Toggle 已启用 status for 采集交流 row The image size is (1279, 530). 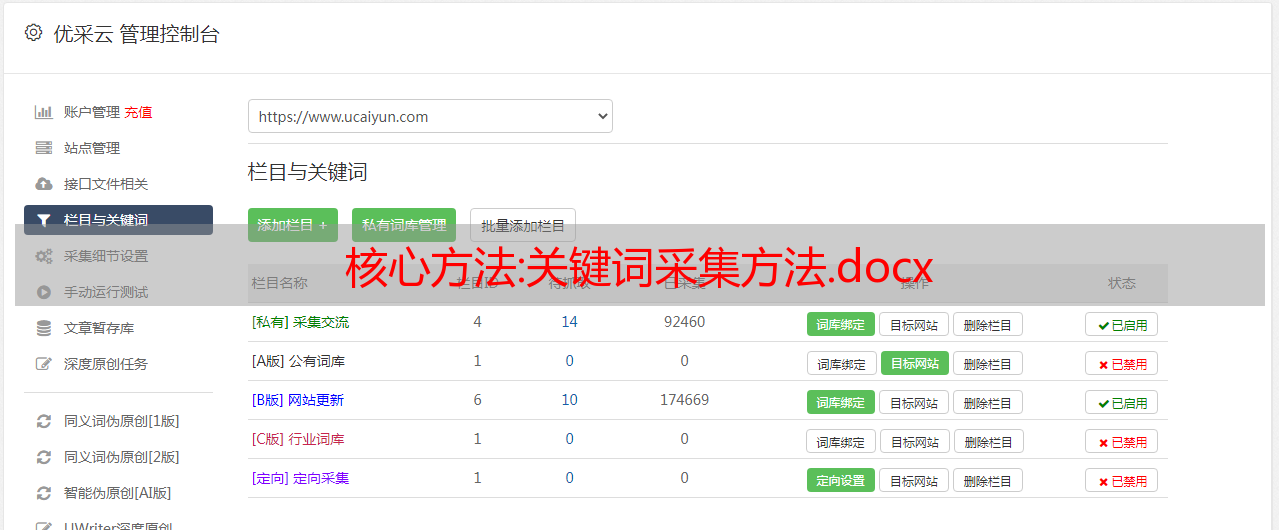[1122, 324]
